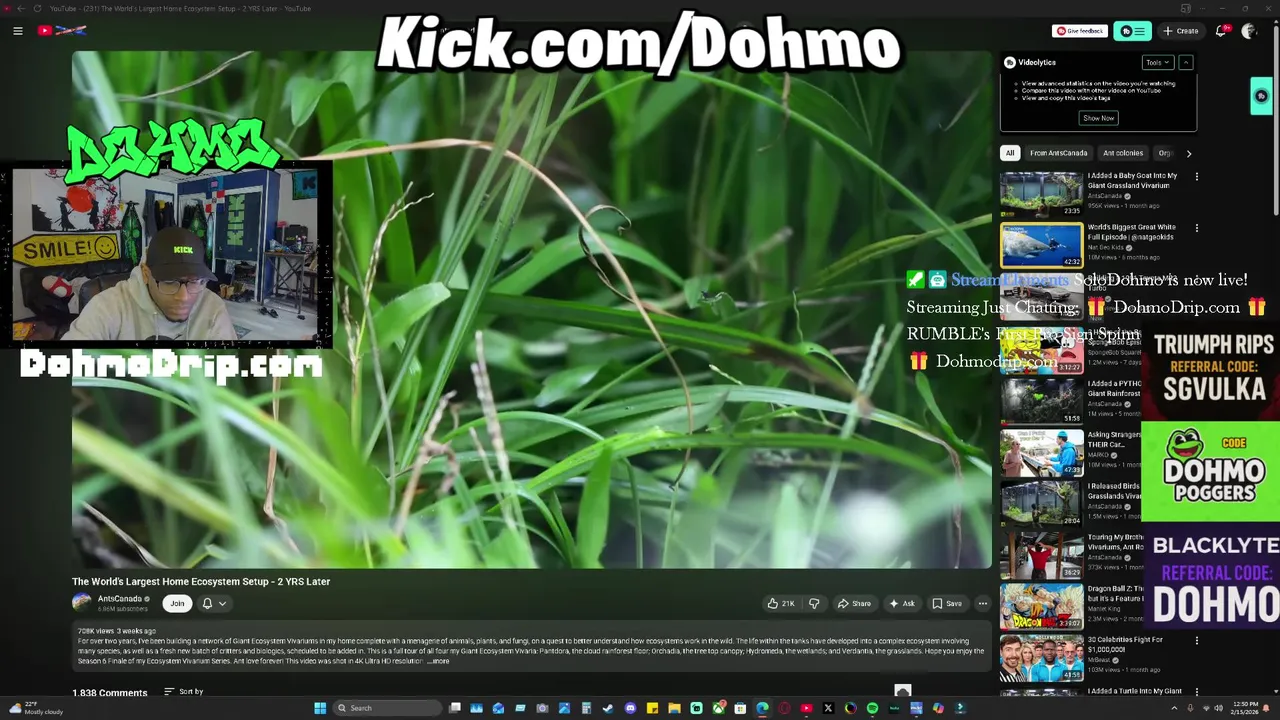Screen dimensions: 1280x720
Task: Click the Ask button under the video
Action: (x=902, y=603)
